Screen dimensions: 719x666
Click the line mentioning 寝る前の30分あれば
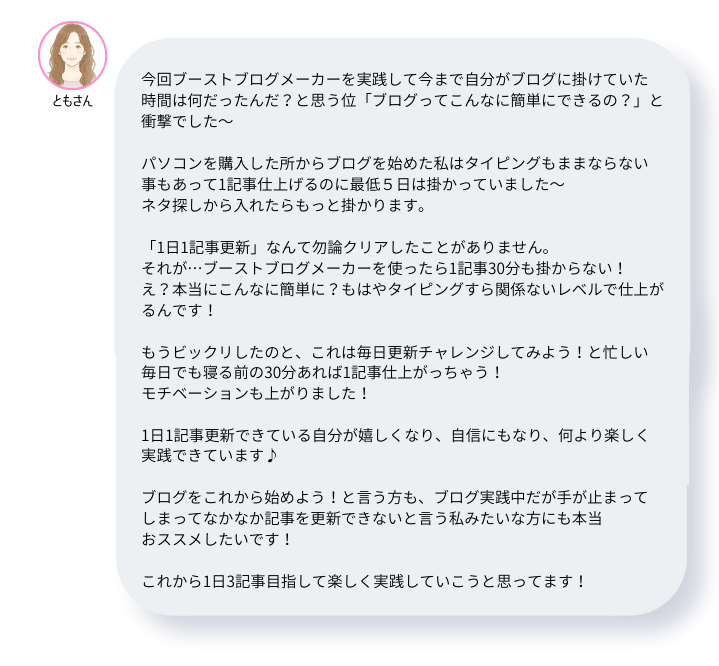point(322,372)
